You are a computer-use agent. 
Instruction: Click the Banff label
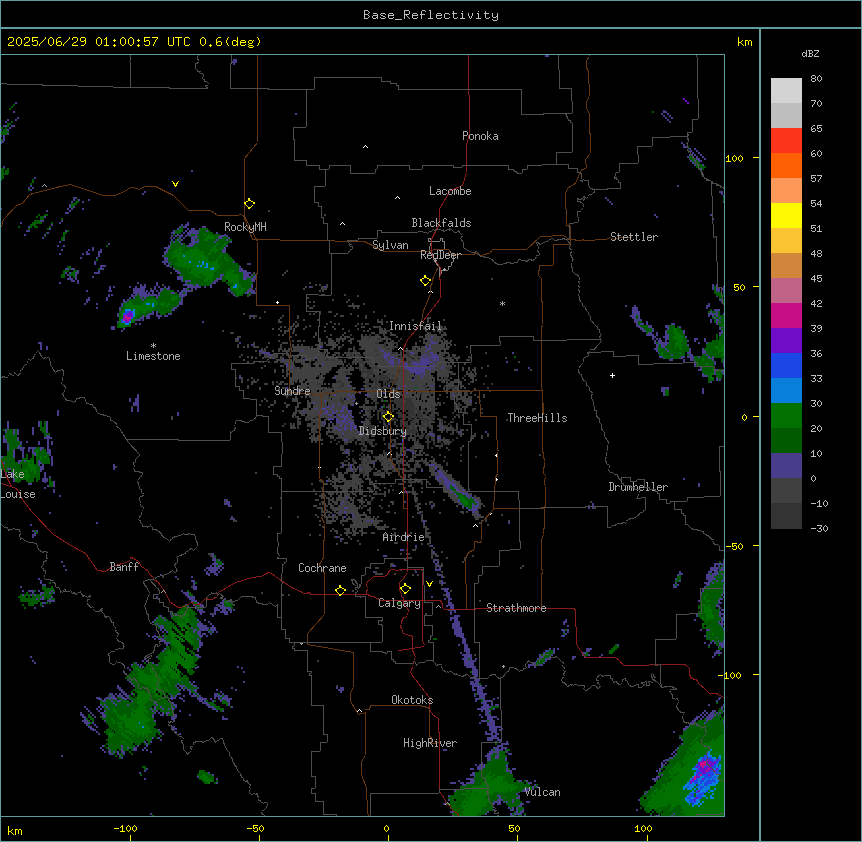click(x=124, y=567)
